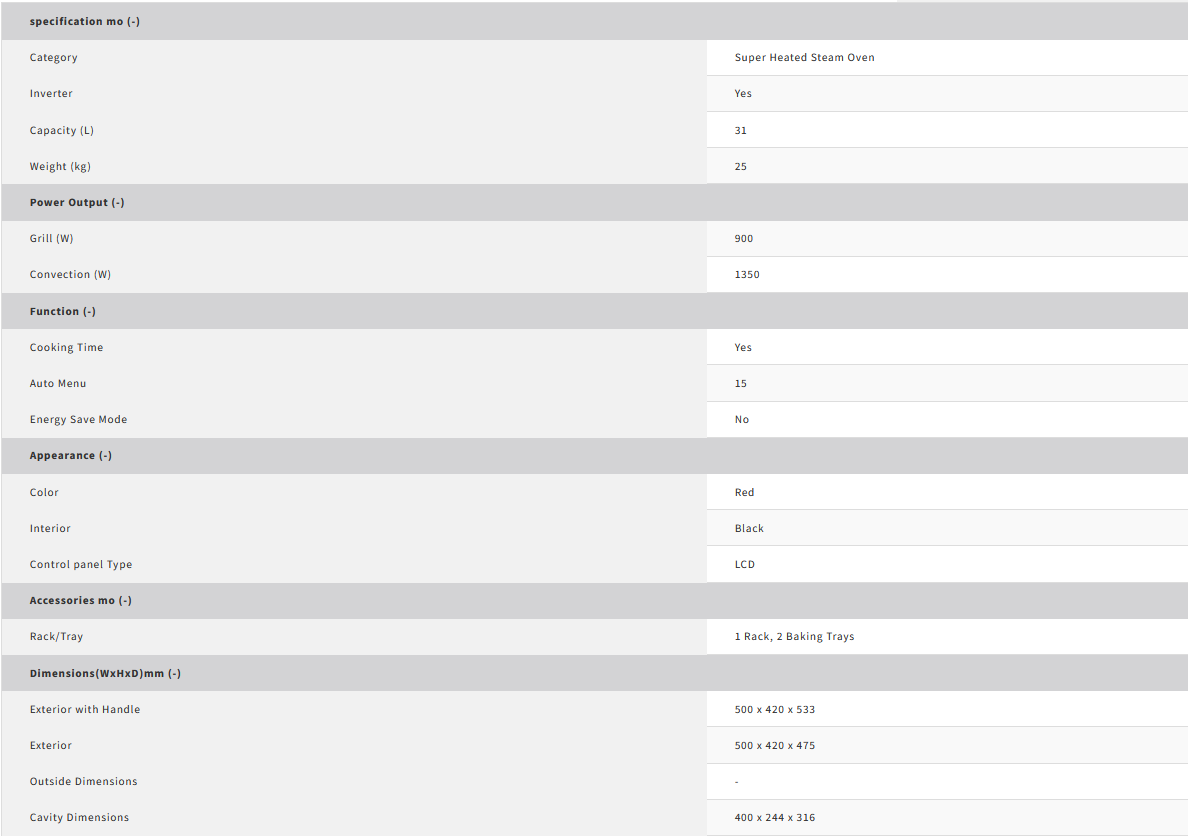Select the '1 Rack, 2 Baking Trays' value

(x=794, y=636)
